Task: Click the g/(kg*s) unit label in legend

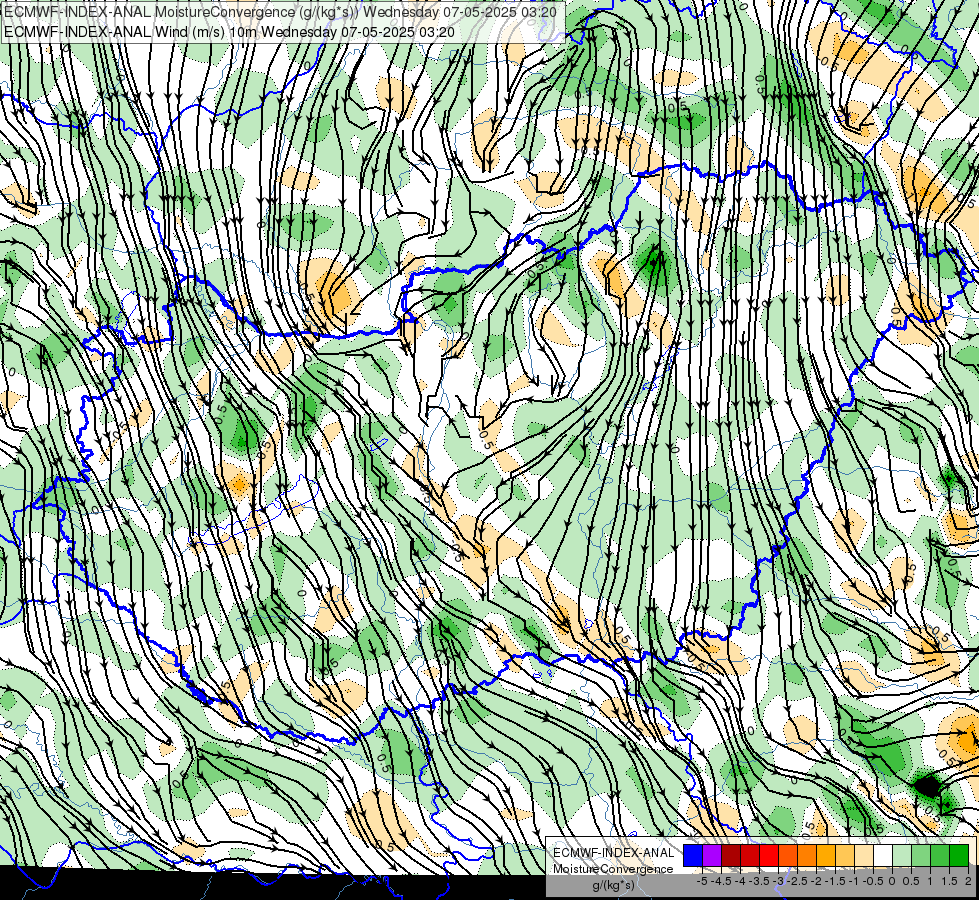Action: tap(613, 885)
